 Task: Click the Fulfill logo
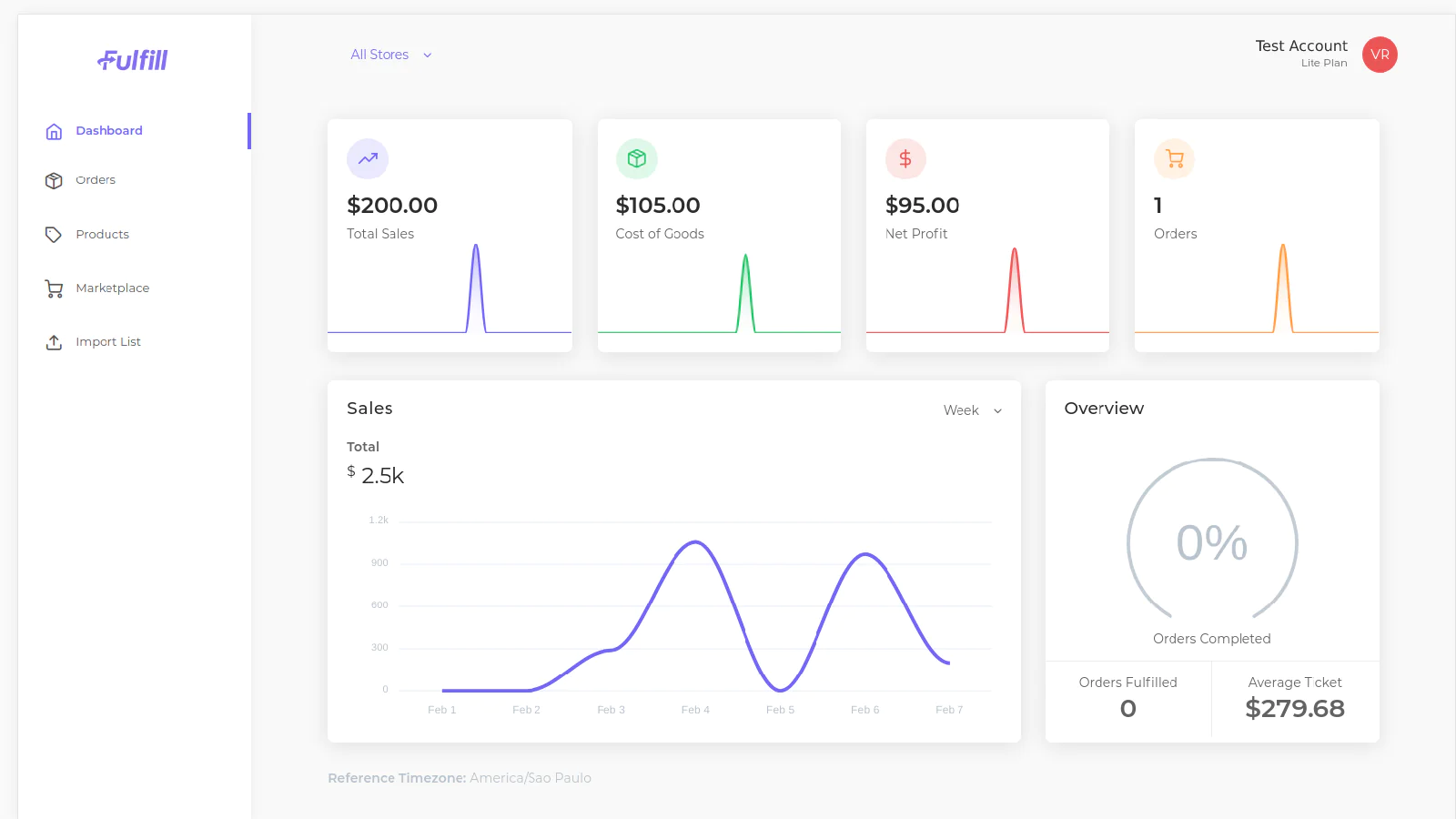coord(133,60)
